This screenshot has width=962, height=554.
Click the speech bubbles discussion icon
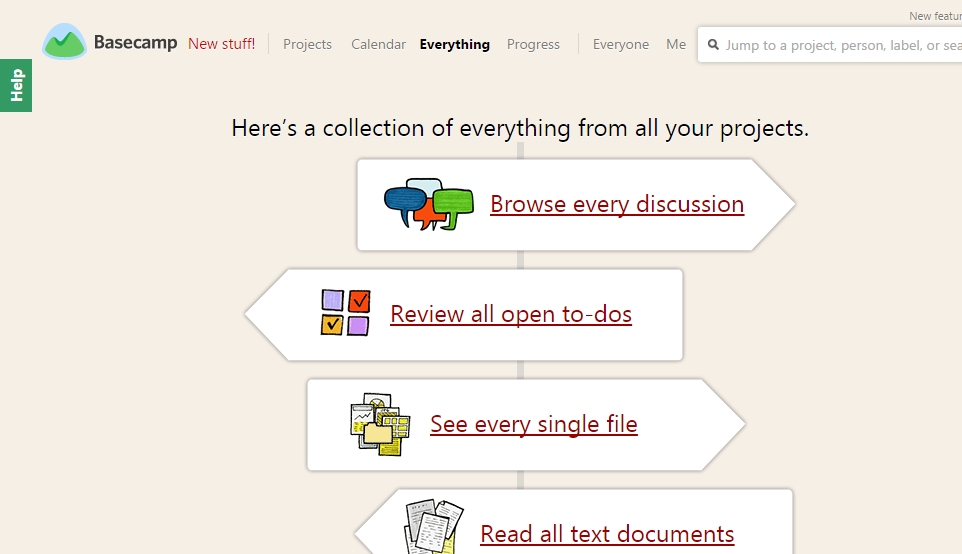click(429, 204)
